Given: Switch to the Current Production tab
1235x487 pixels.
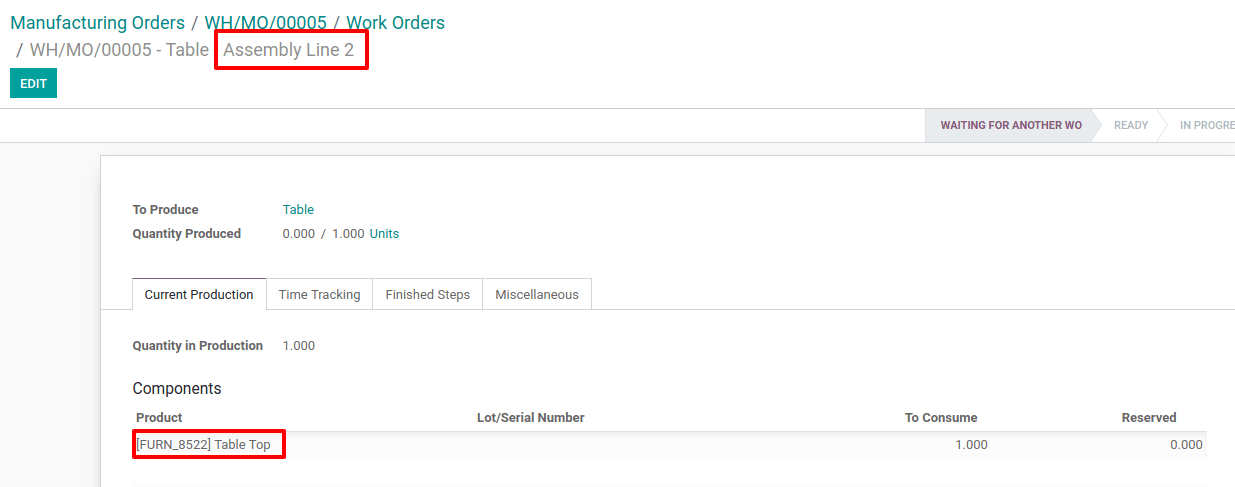Looking at the screenshot, I should pos(199,295).
